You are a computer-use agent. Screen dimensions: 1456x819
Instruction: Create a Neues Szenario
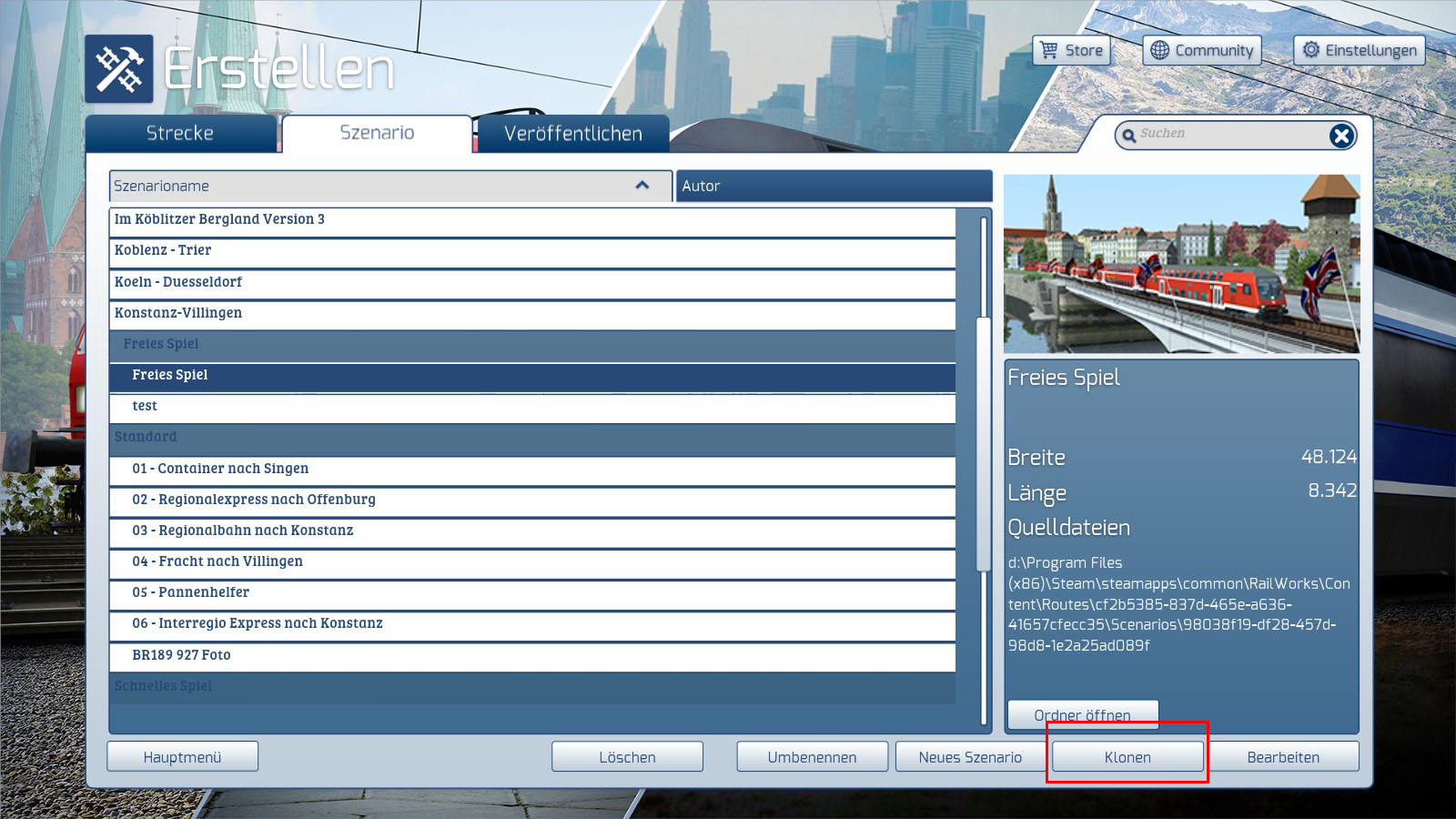tap(970, 757)
